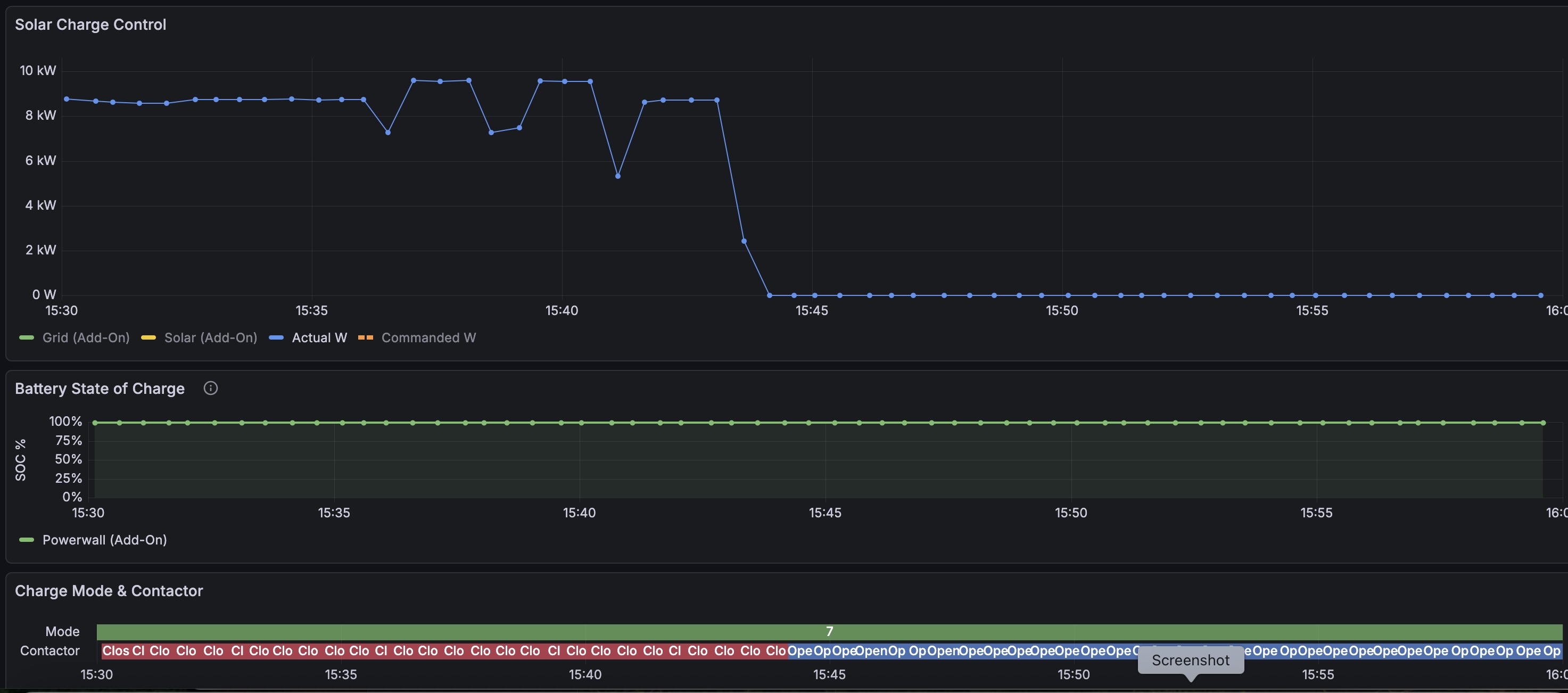Click the 10 kW y-axis label
Viewport: 1568px width, 693px height.
pyautogui.click(x=38, y=71)
